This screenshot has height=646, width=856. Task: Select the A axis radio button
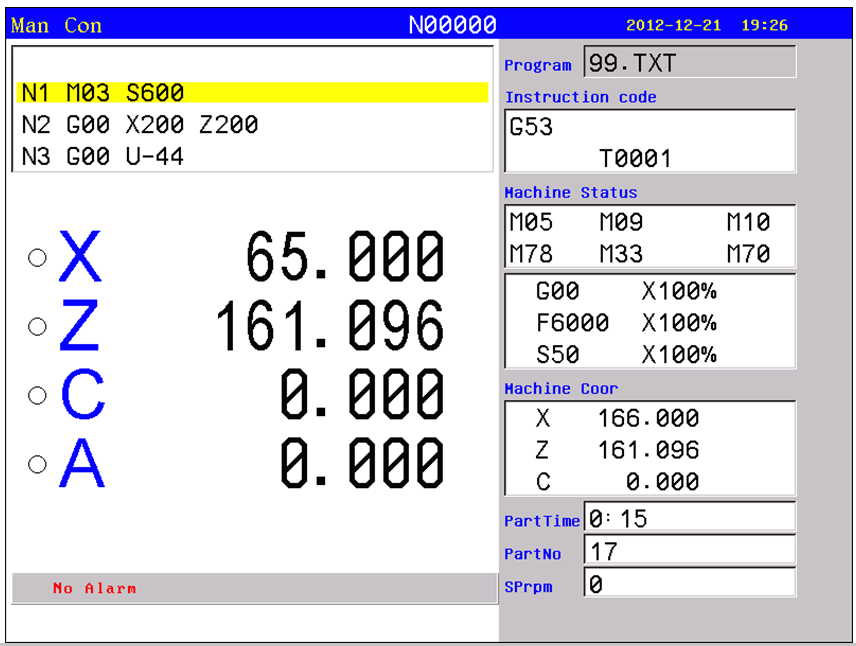tap(37, 464)
